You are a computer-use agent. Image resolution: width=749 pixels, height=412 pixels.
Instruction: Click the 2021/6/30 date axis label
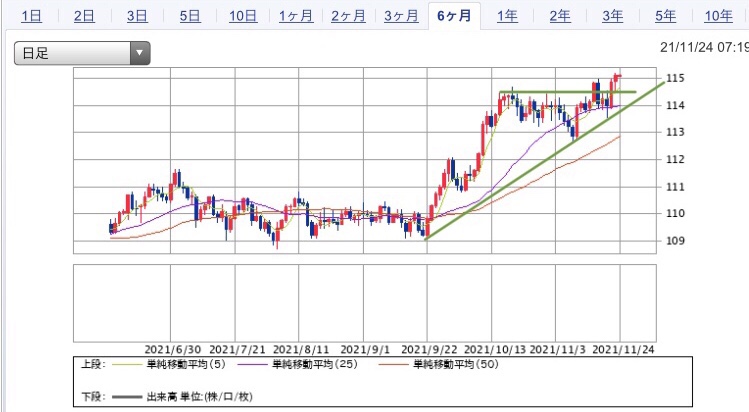pyautogui.click(x=172, y=349)
